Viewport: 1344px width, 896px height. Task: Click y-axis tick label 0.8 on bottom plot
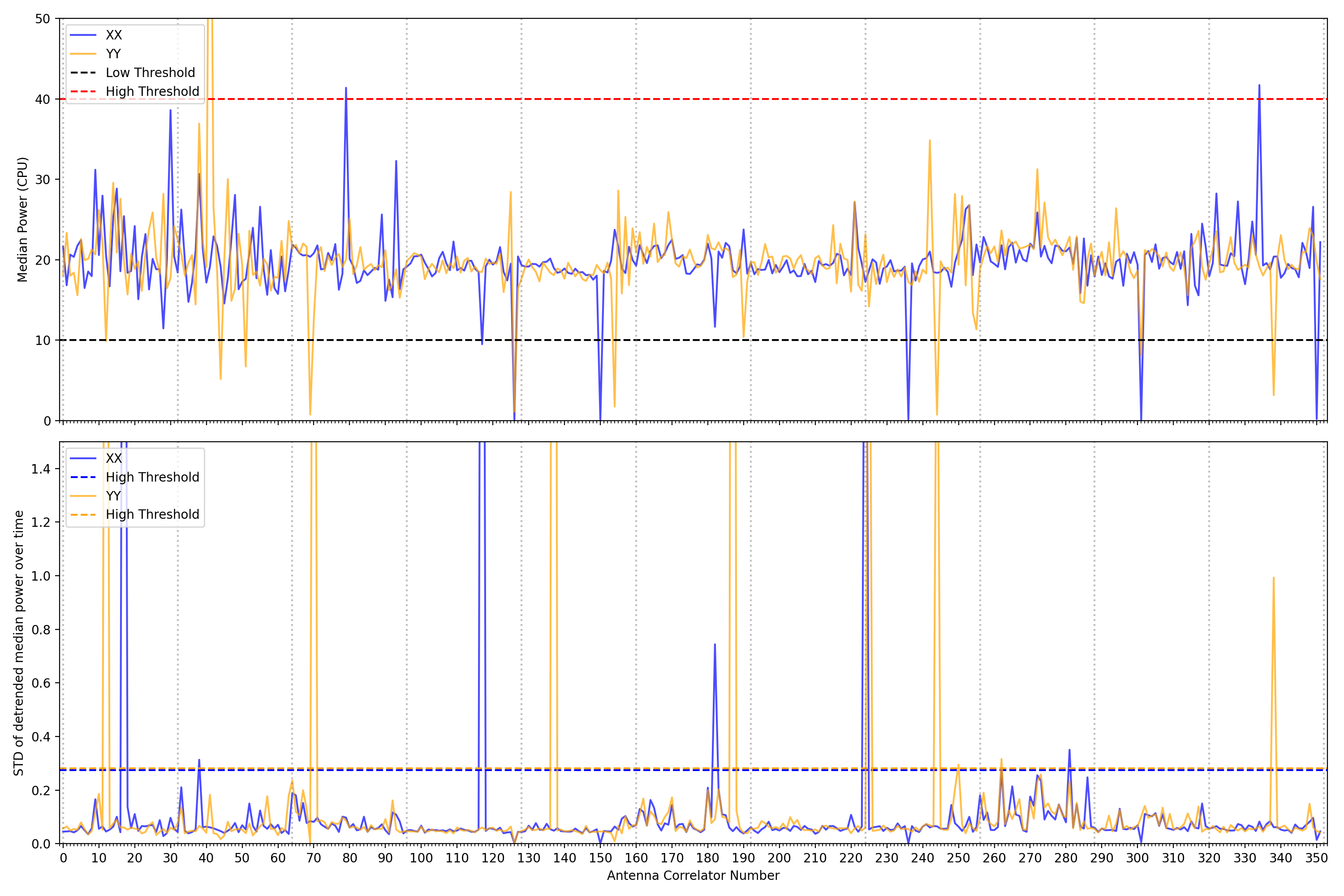(x=41, y=630)
